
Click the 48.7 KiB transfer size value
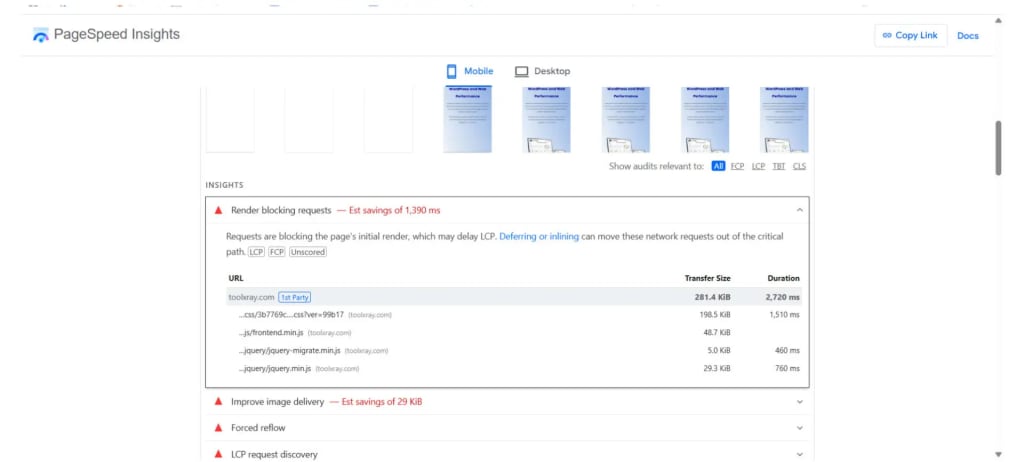716,333
